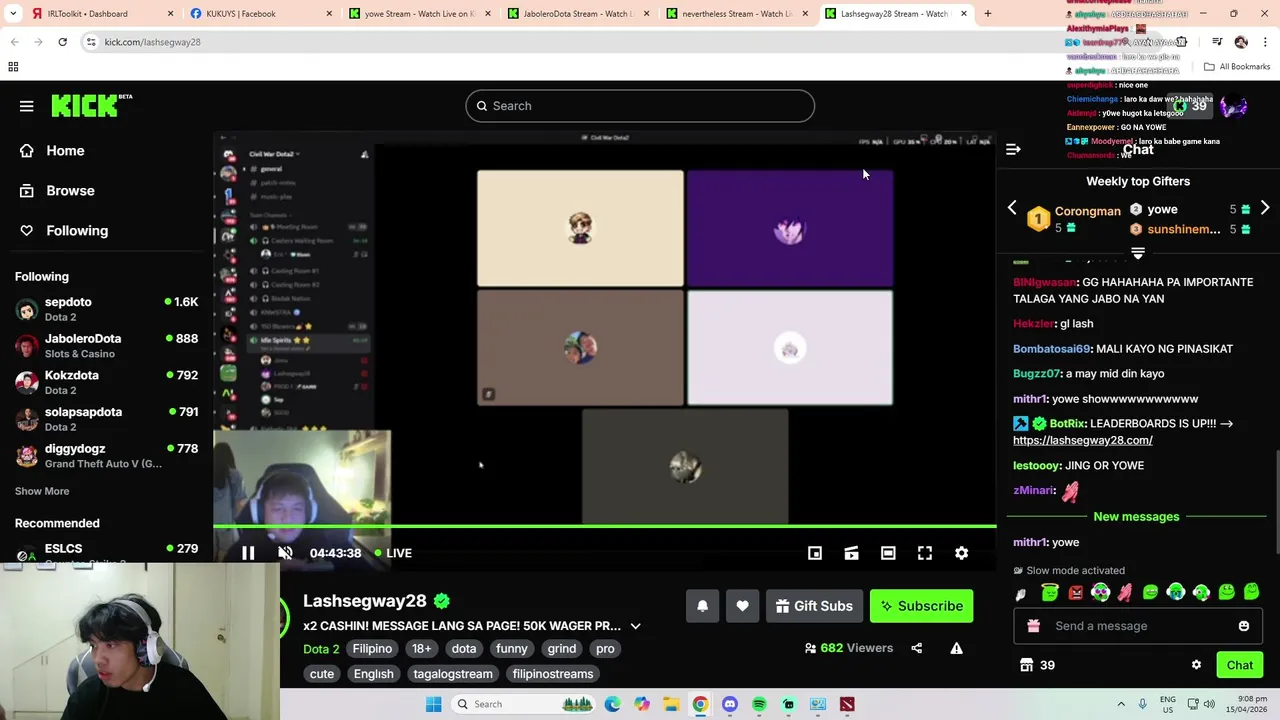
Task: Pause the live stream
Action: 248,553
